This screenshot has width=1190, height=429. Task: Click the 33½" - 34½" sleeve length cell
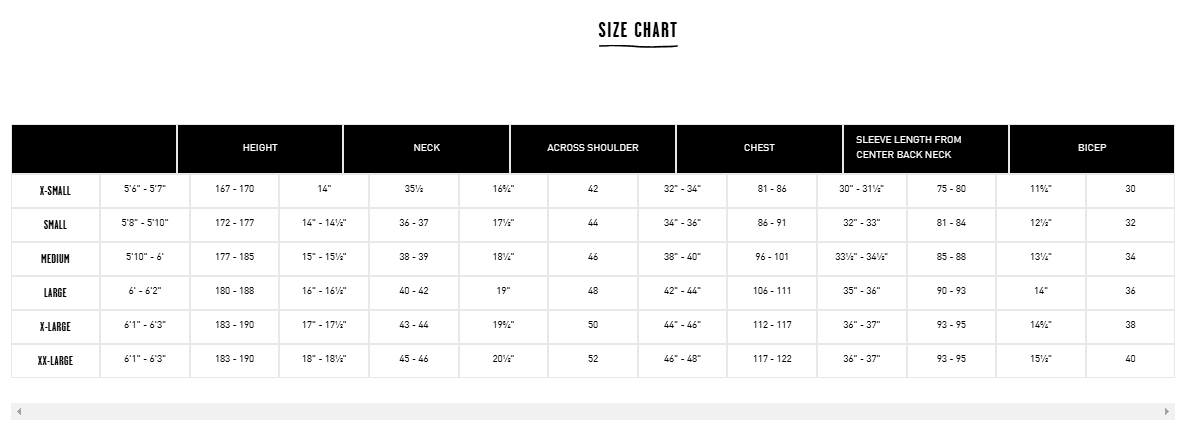[861, 257]
